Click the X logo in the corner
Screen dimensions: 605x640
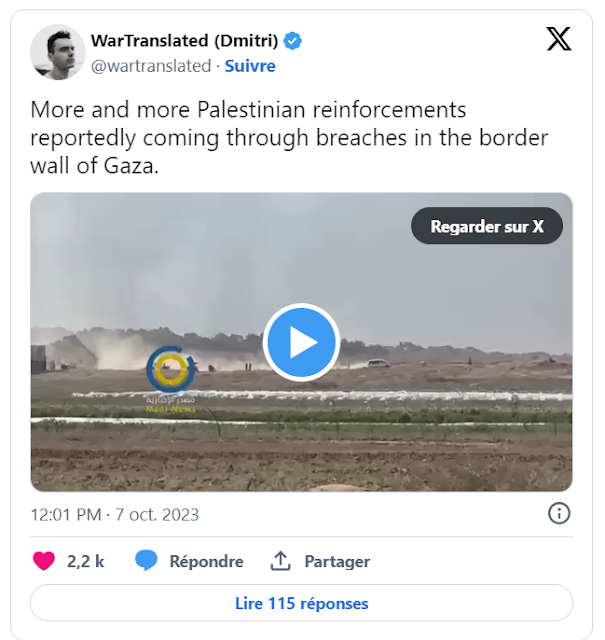click(558, 39)
